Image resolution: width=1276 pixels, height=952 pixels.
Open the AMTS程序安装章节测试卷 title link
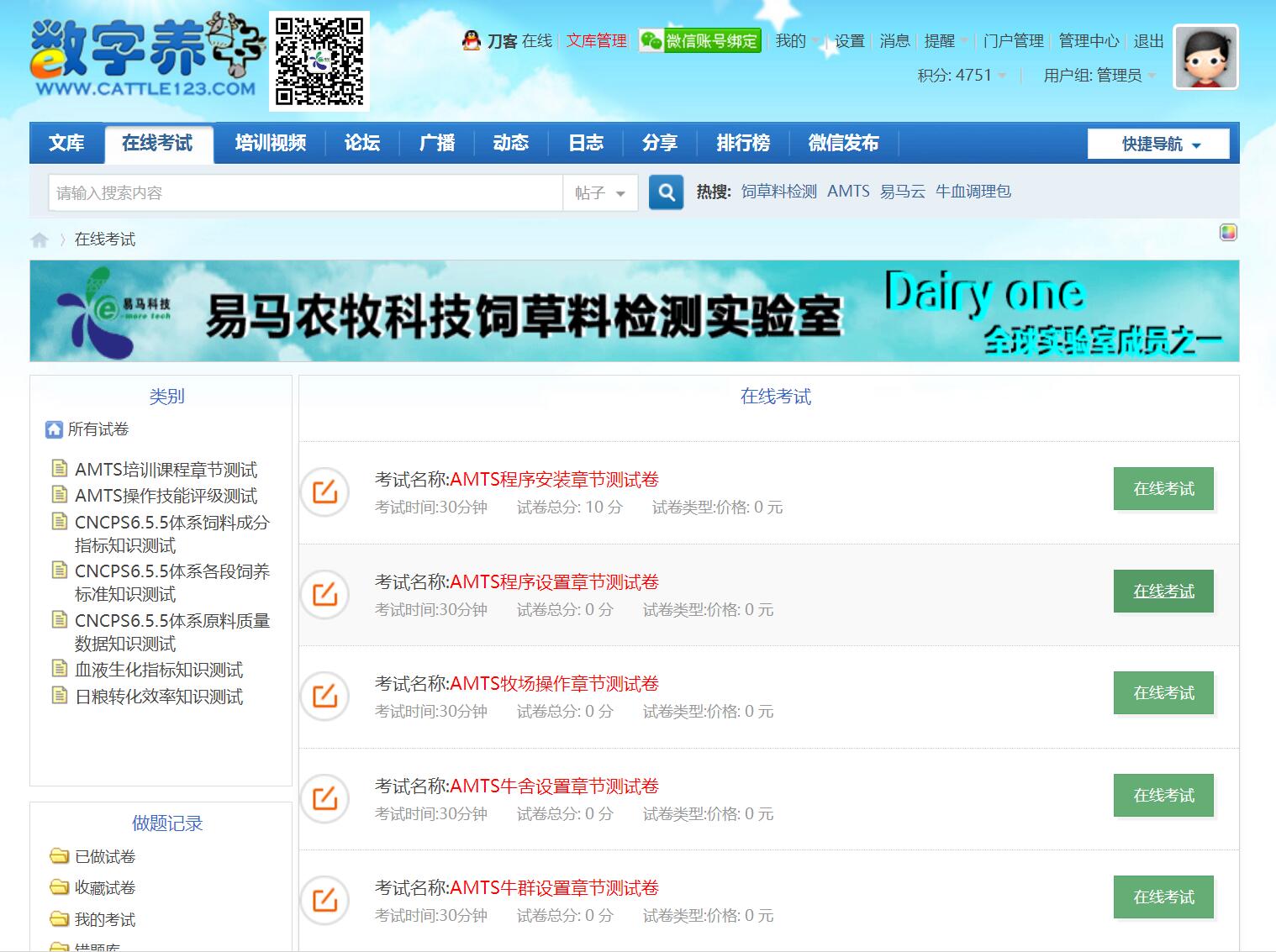[555, 480]
